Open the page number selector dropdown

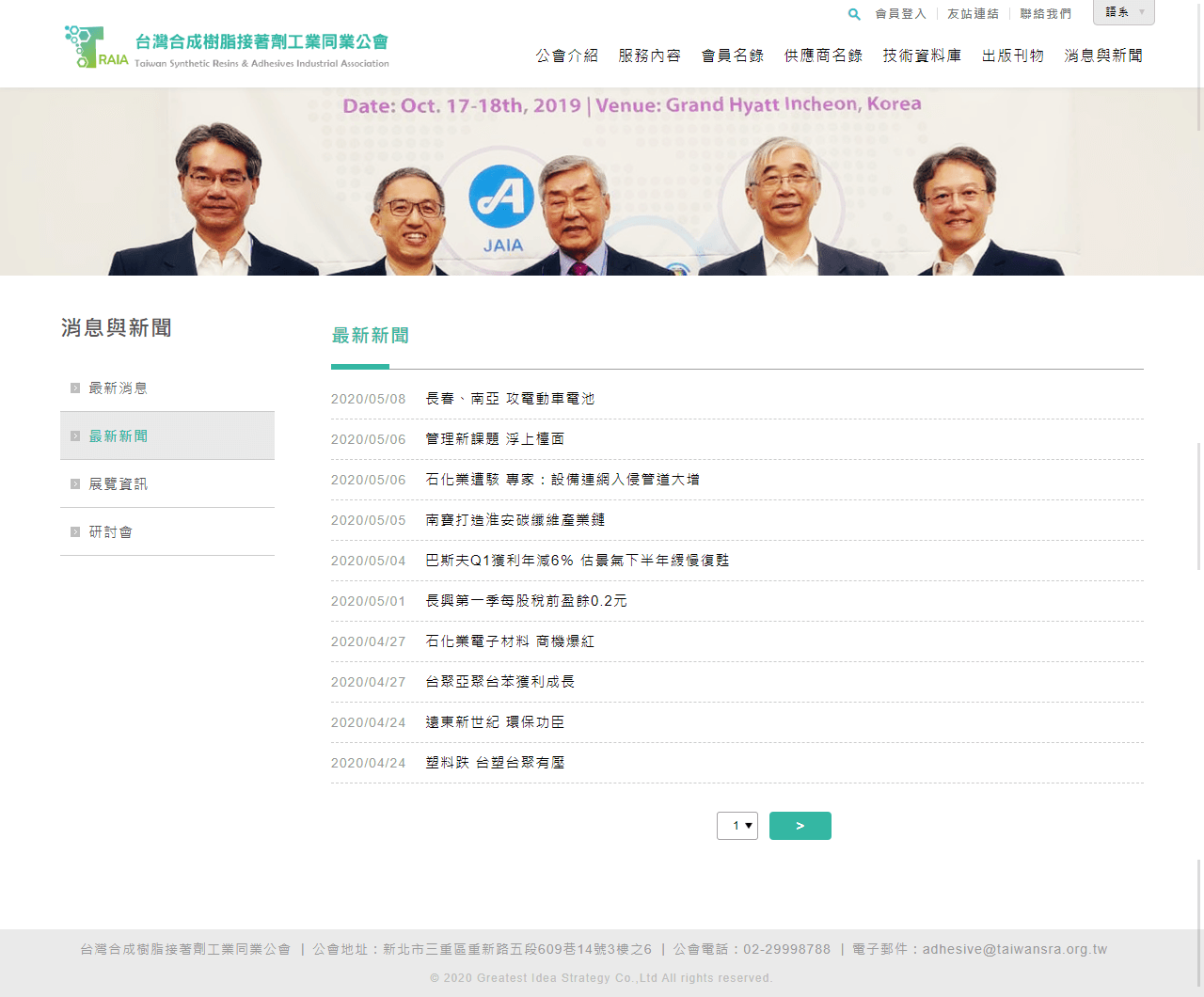coord(737,826)
